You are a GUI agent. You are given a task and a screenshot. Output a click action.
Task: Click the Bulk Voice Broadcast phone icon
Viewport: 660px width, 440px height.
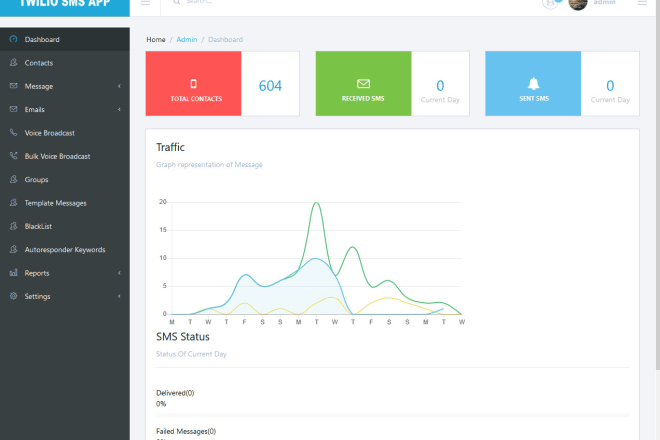pos(13,156)
